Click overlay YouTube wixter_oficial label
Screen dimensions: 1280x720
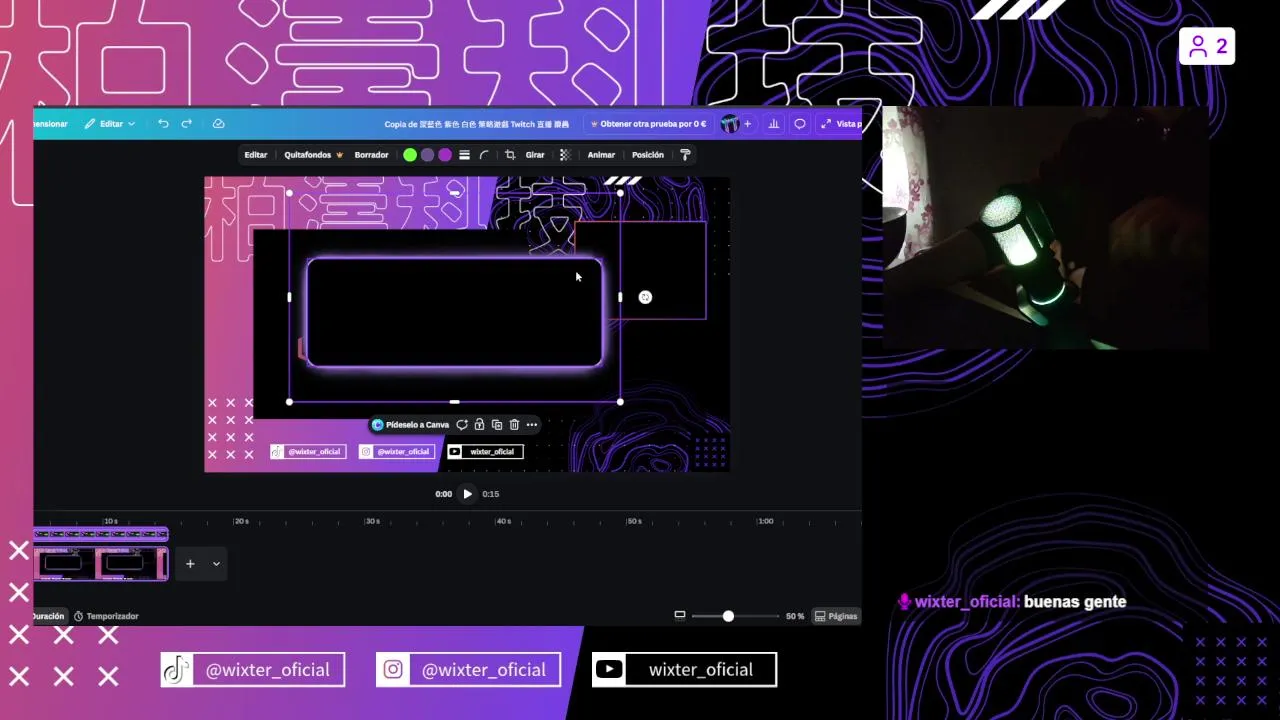(701, 670)
